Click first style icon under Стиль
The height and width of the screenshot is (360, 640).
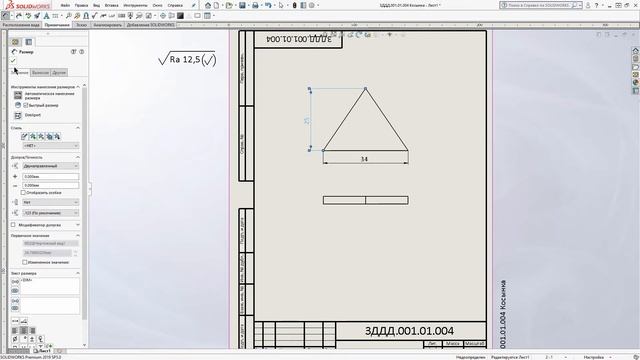[x=24, y=136]
